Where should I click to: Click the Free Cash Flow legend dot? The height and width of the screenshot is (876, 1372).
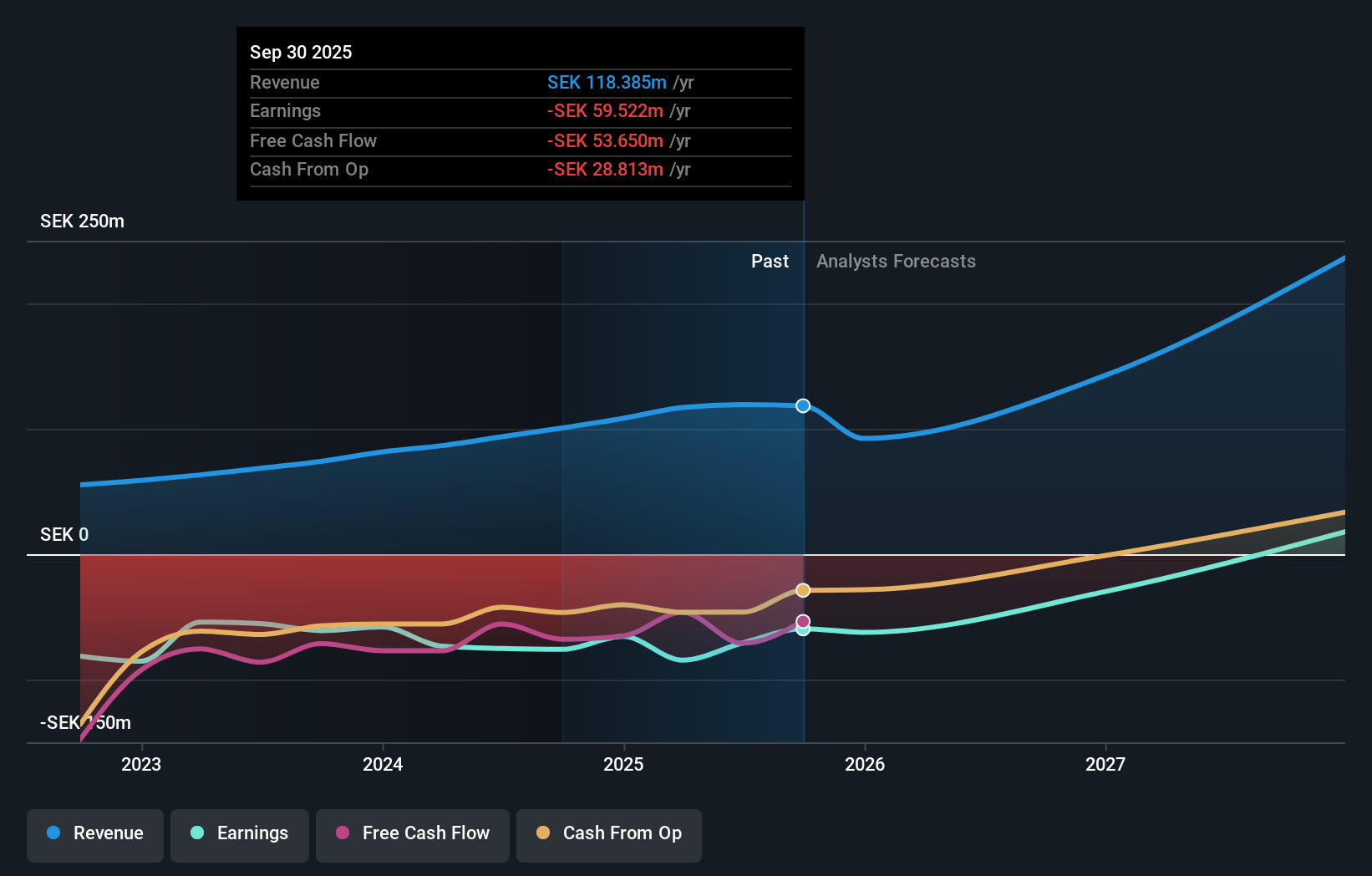click(344, 833)
